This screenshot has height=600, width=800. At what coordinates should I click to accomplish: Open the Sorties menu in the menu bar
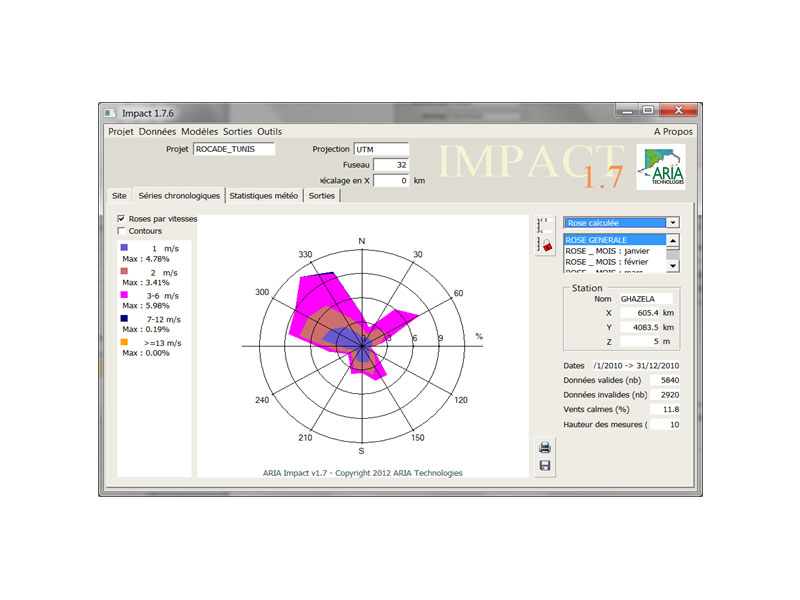point(237,132)
